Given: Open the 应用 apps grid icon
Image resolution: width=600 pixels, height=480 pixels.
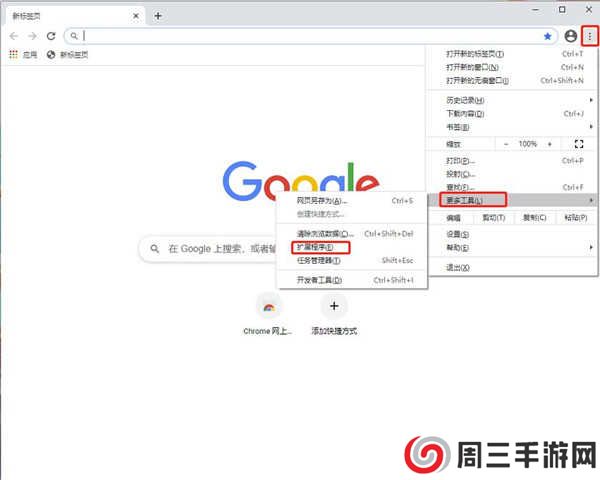Looking at the screenshot, I should tap(14, 55).
